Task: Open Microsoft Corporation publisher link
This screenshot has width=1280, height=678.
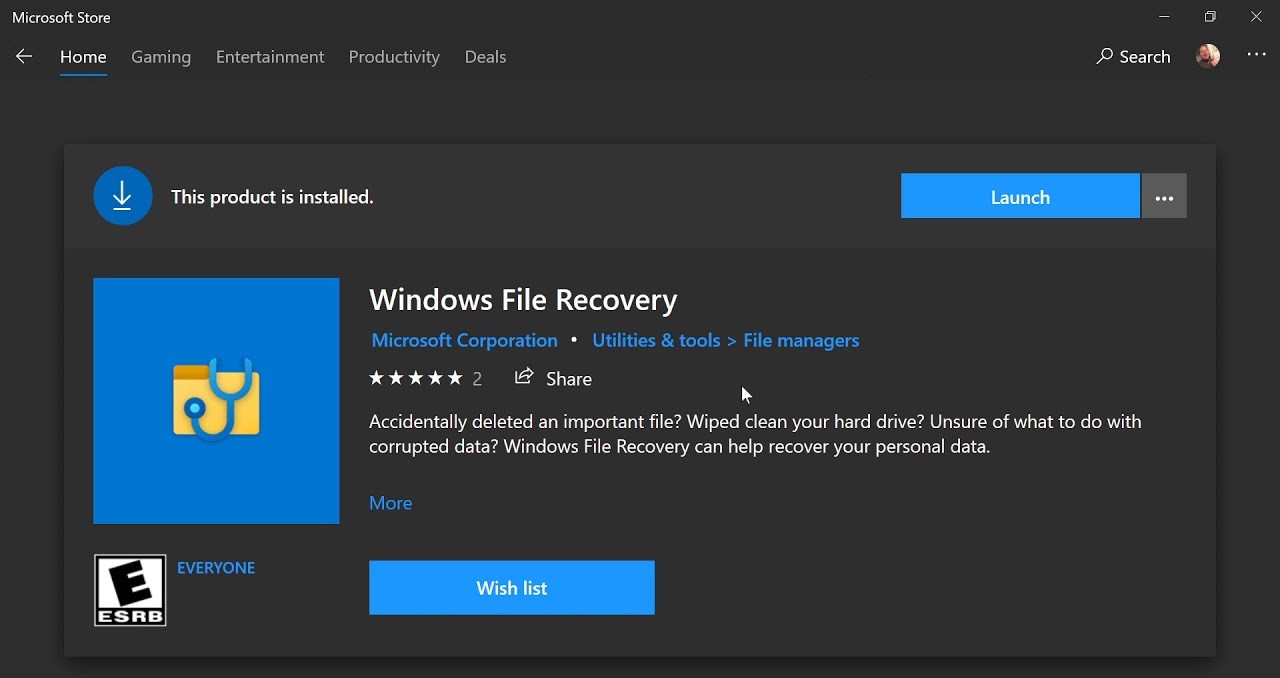Action: (x=465, y=340)
